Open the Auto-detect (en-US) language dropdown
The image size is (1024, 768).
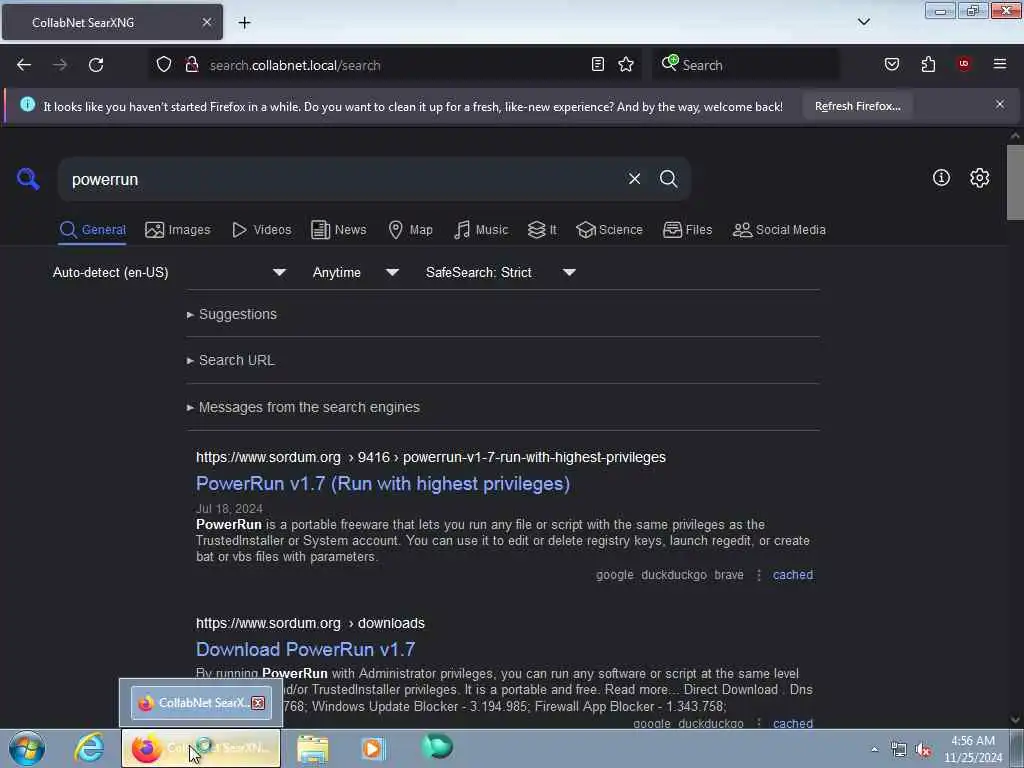coord(169,272)
